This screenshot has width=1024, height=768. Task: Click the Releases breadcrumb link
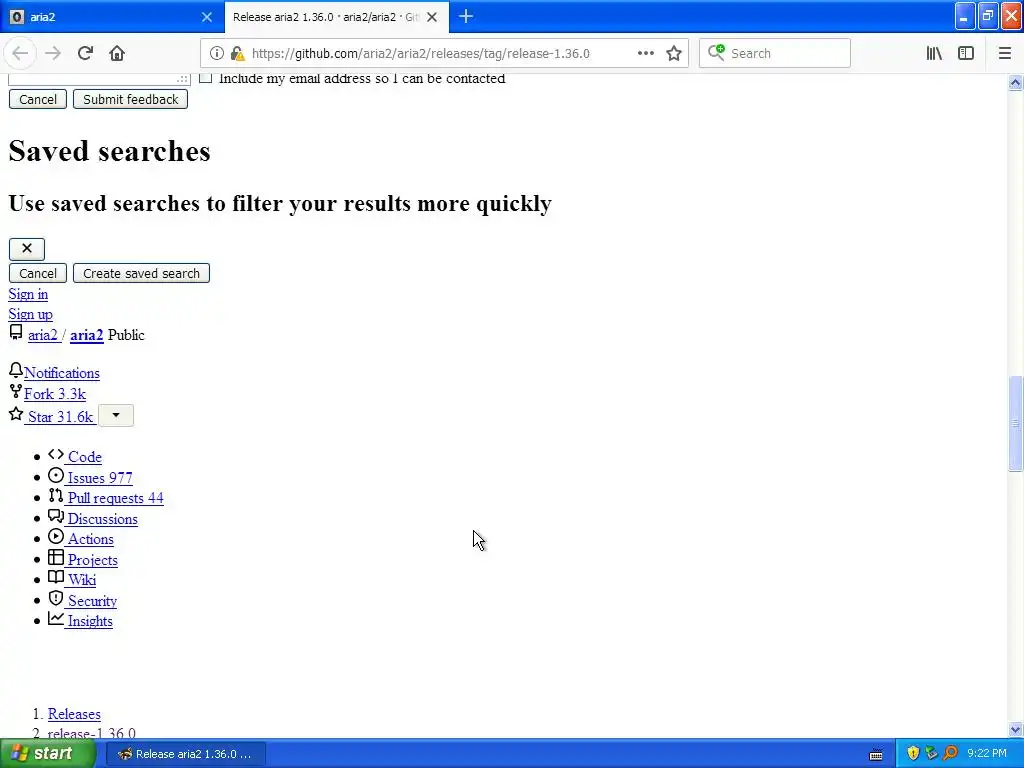pos(74,714)
